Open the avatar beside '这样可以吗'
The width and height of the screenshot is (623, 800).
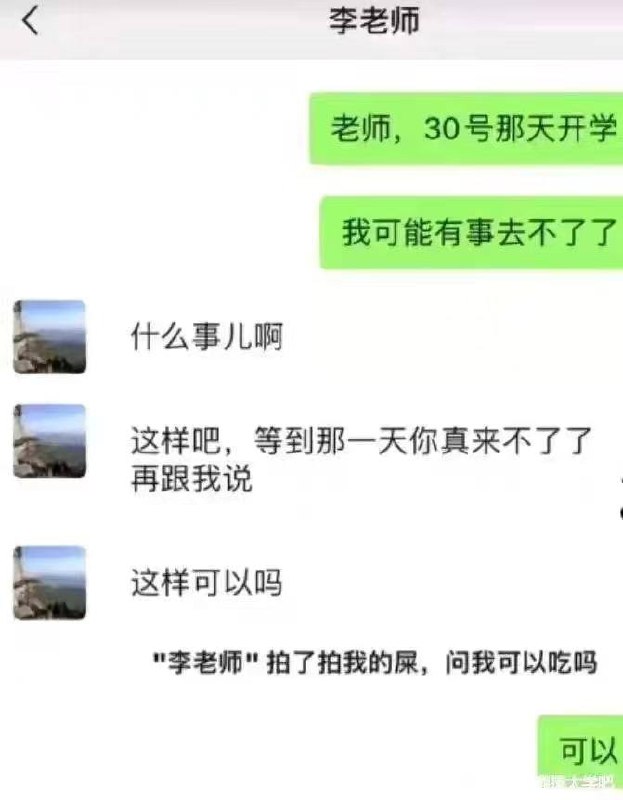coord(49,583)
